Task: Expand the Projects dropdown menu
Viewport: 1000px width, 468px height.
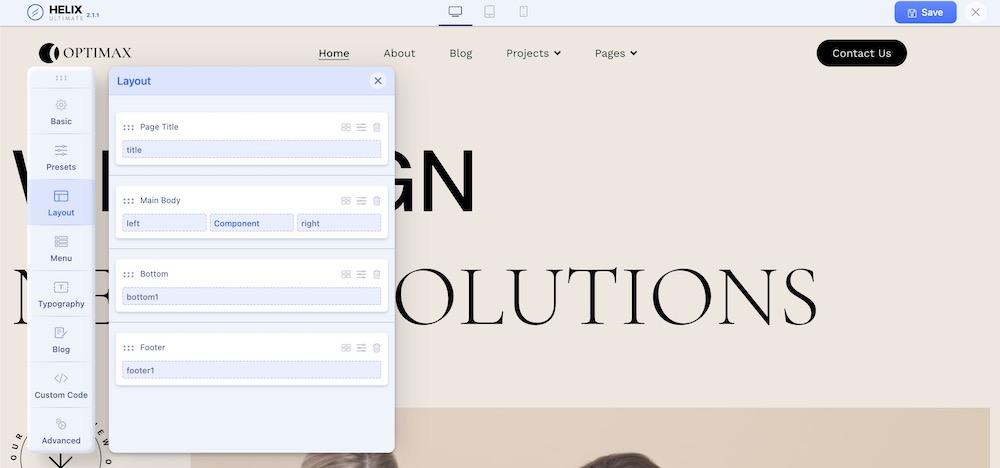Action: pyautogui.click(x=533, y=54)
